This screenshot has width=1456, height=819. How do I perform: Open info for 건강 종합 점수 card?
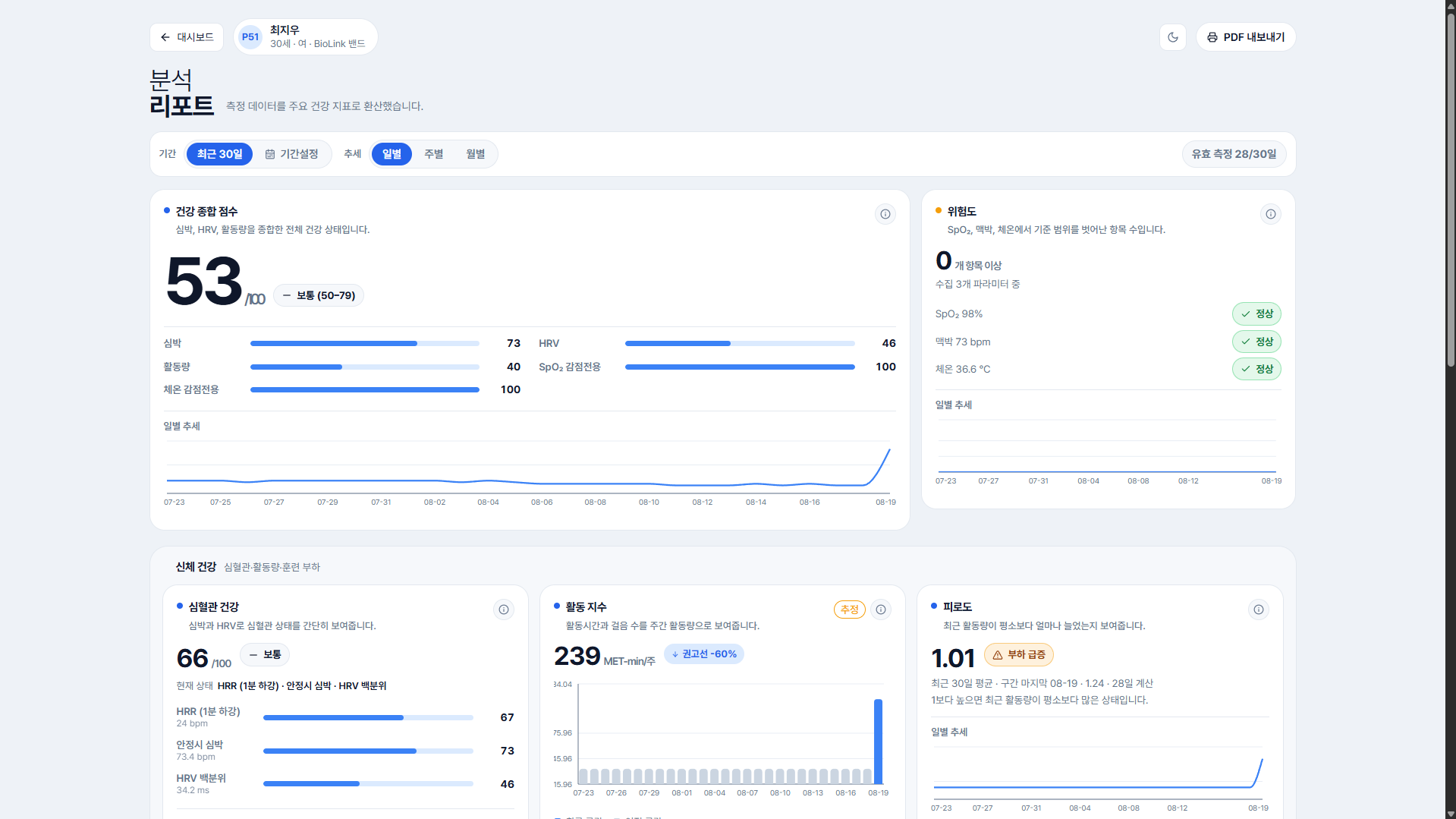(x=885, y=214)
